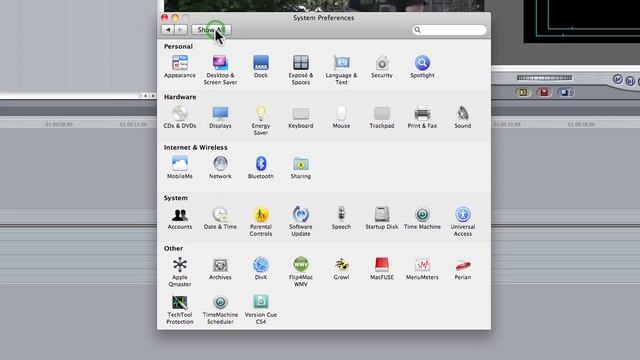Click the red button in the background editor
This screenshot has width=640, height=360.
pyautogui.click(x=544, y=93)
